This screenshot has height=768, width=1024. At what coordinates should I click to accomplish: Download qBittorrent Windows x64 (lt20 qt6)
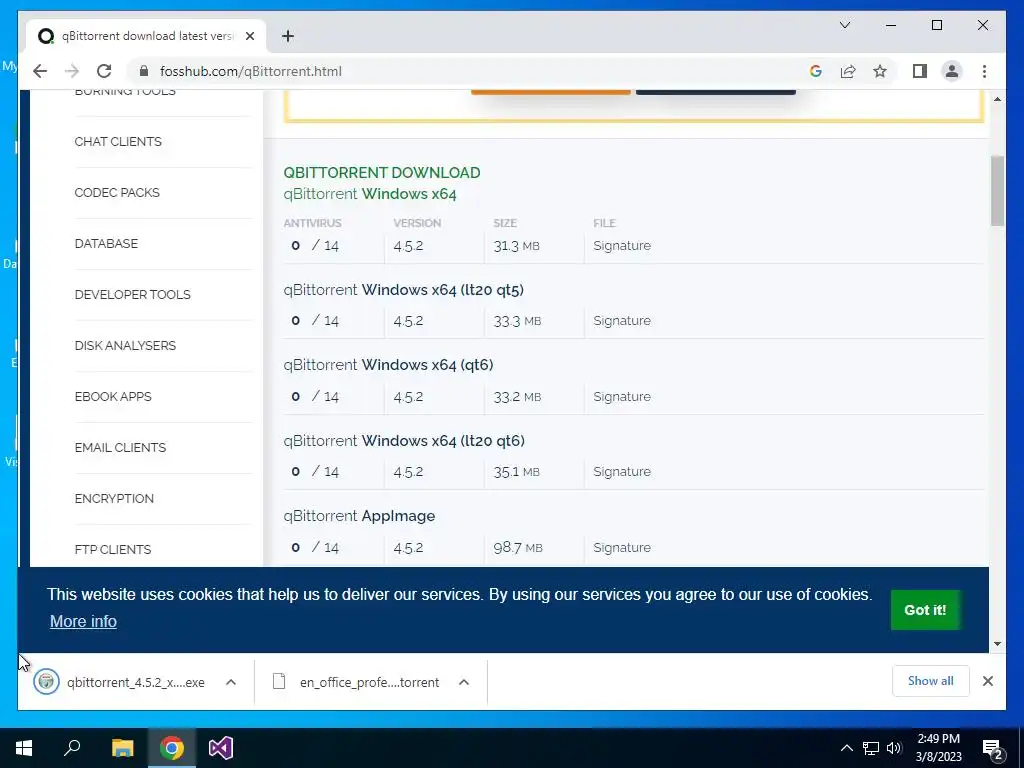404,441
